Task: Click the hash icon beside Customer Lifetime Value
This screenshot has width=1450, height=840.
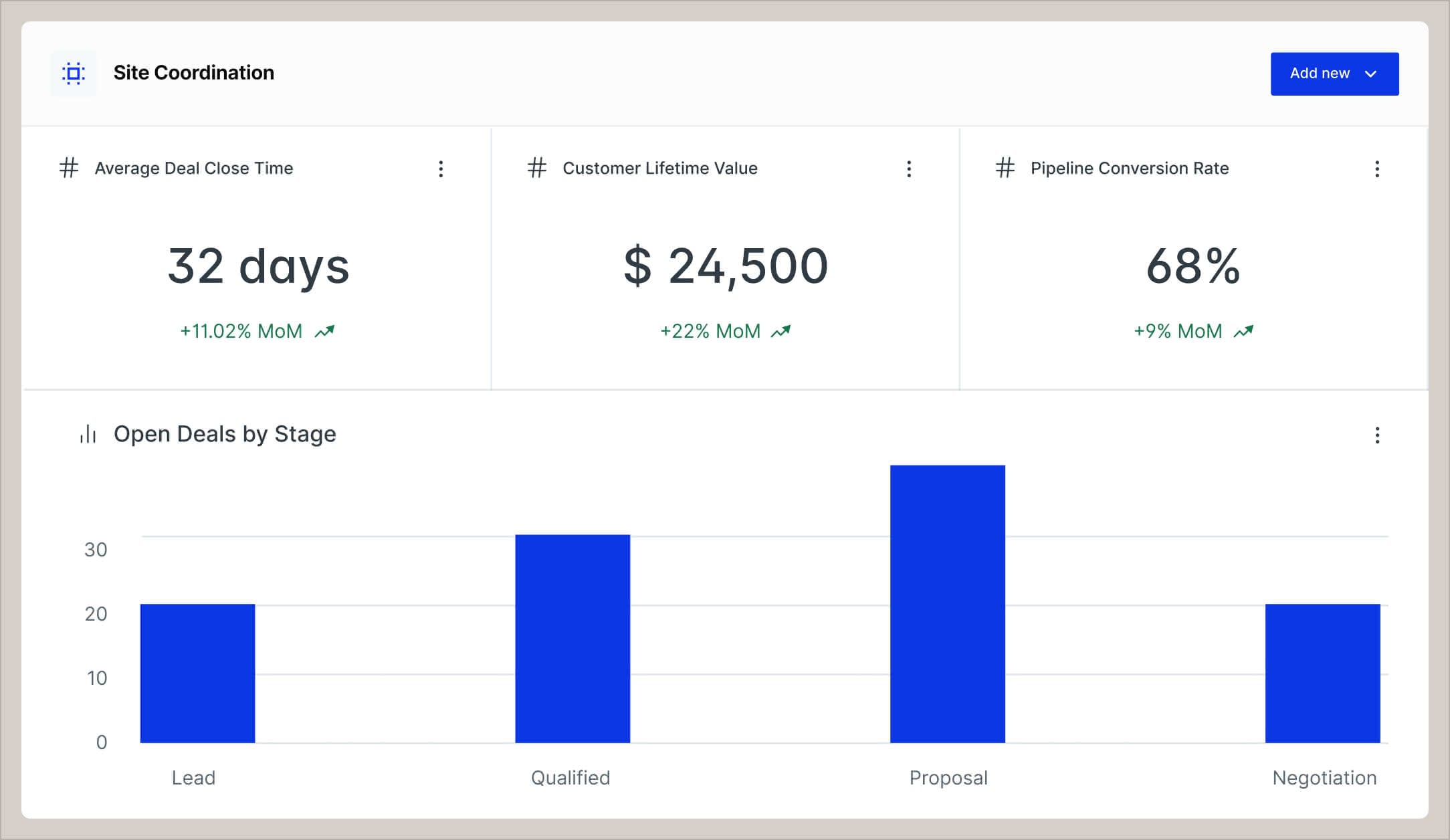Action: 538,169
